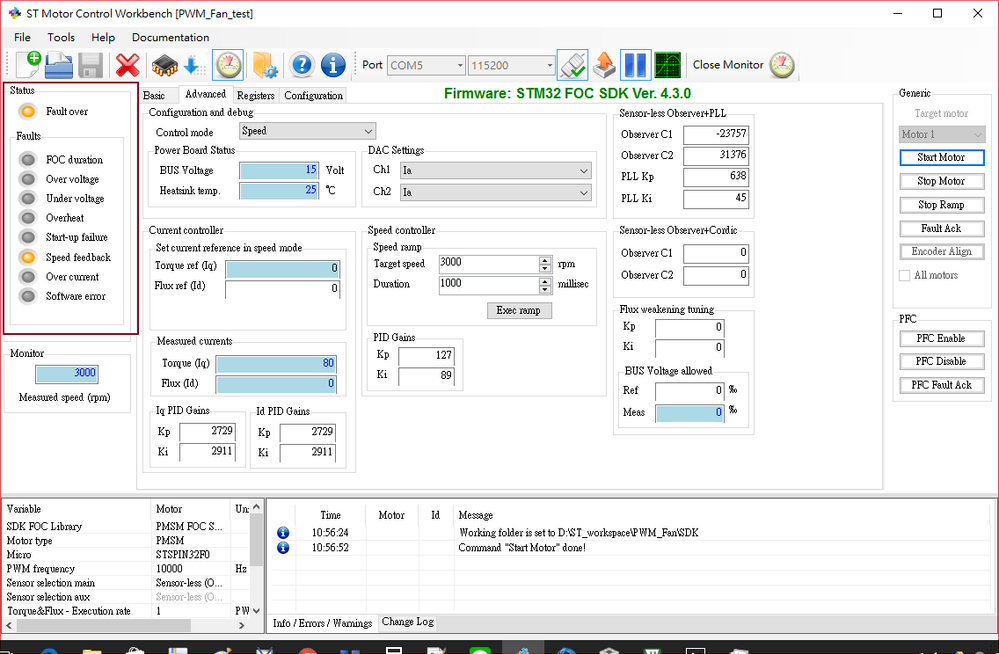Select the 'PWM frequency' variable row
The image size is (999, 654).
click(127, 569)
